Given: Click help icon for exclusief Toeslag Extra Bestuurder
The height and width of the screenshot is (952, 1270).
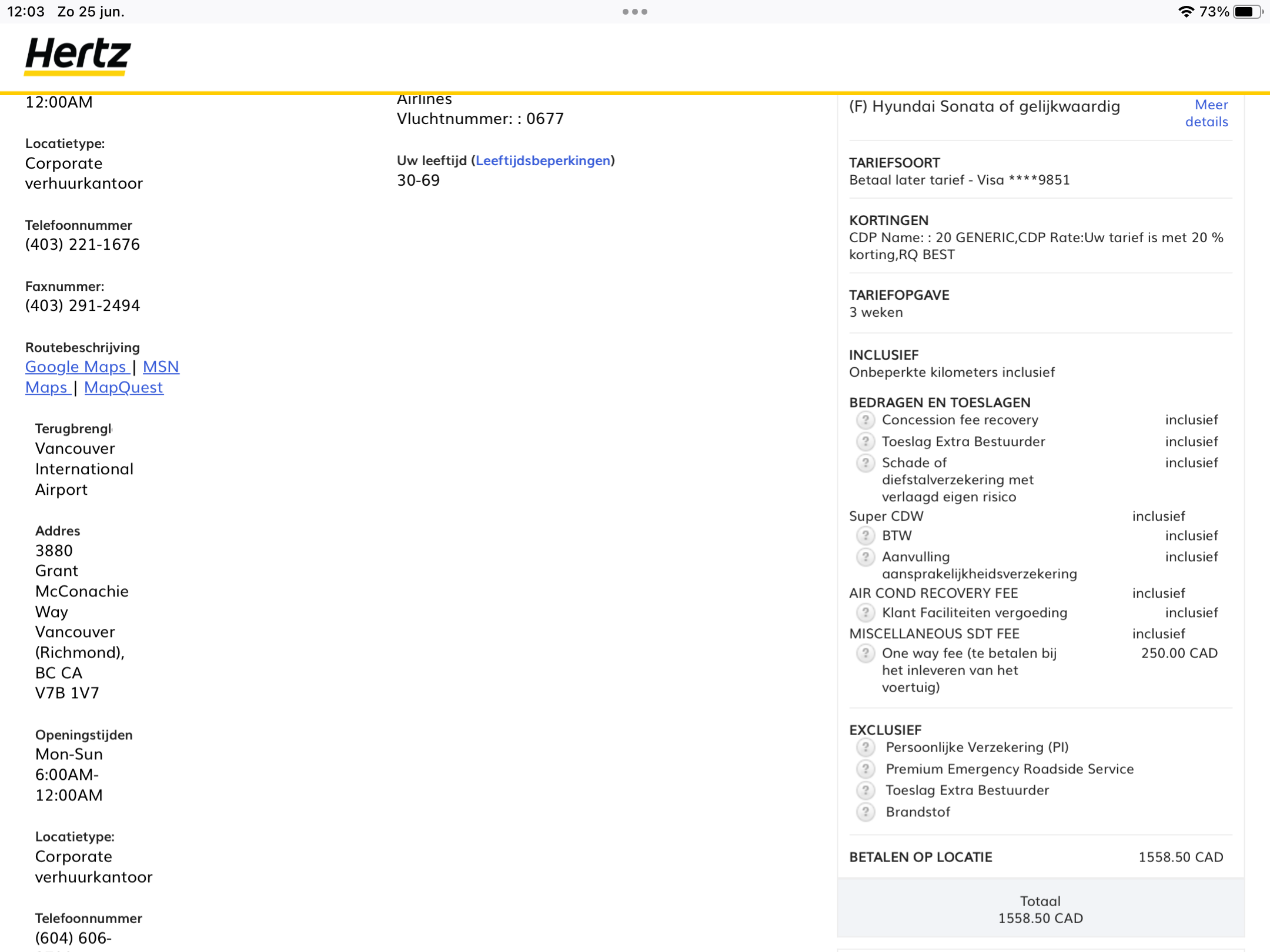Looking at the screenshot, I should (x=865, y=790).
